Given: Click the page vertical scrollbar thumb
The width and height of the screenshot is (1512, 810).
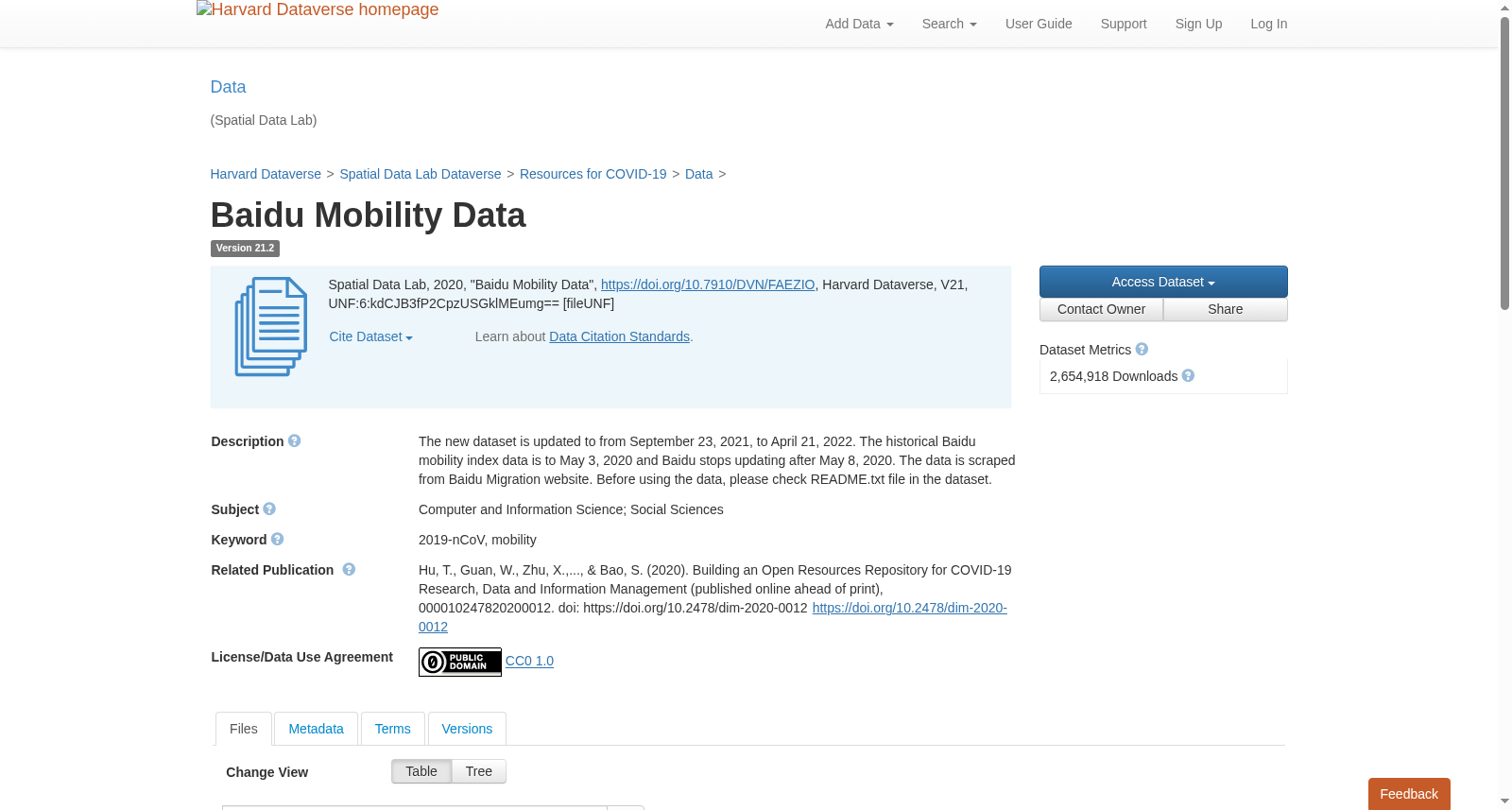Looking at the screenshot, I should pyautogui.click(x=1504, y=163).
